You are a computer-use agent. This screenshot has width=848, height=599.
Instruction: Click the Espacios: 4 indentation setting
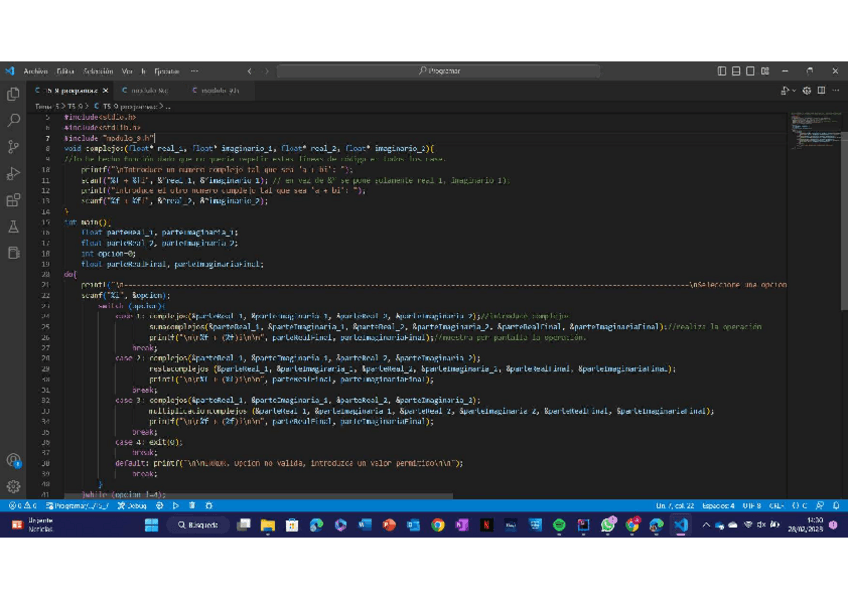click(x=718, y=506)
